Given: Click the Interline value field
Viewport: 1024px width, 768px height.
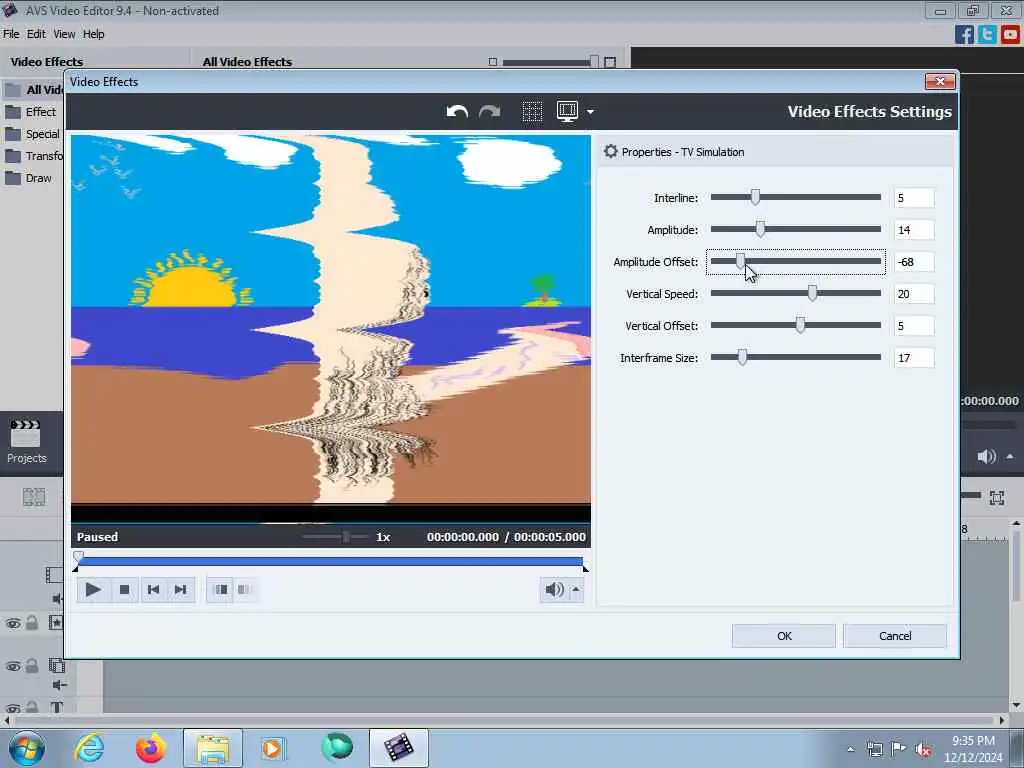Looking at the screenshot, I should pyautogui.click(x=914, y=198).
